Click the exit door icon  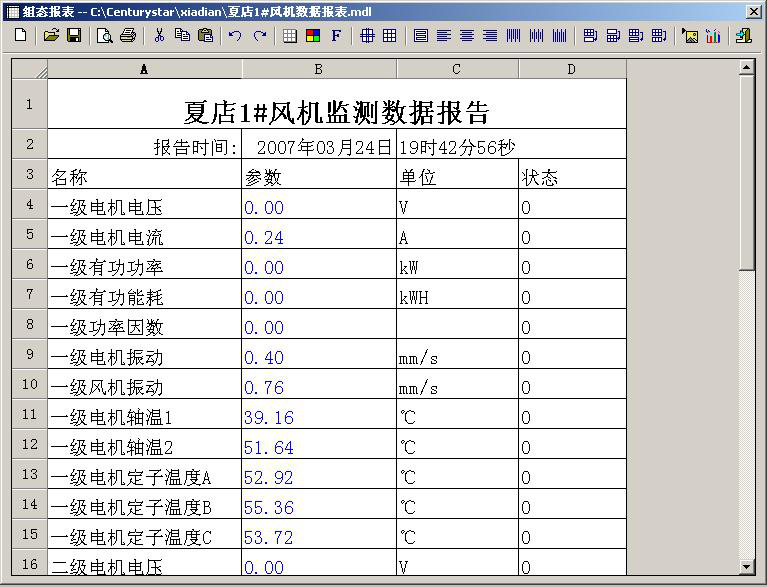[x=743, y=36]
